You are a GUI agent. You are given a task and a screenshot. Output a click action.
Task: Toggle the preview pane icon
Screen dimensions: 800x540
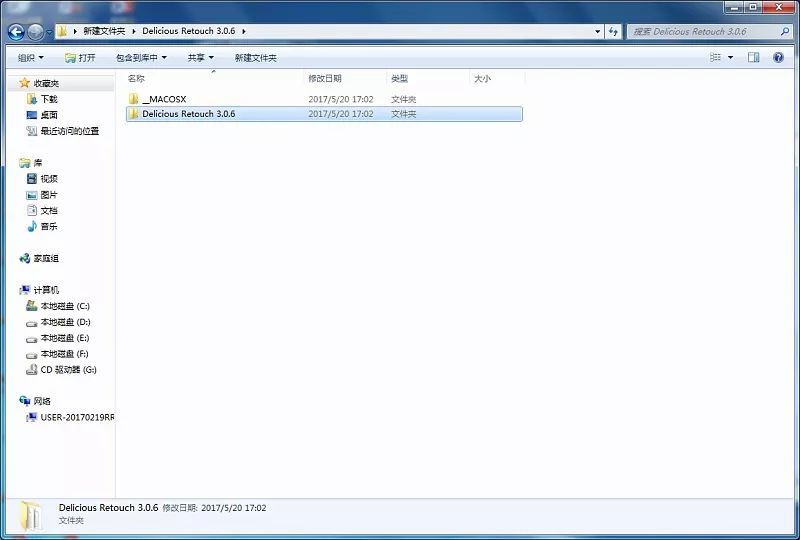(754, 58)
